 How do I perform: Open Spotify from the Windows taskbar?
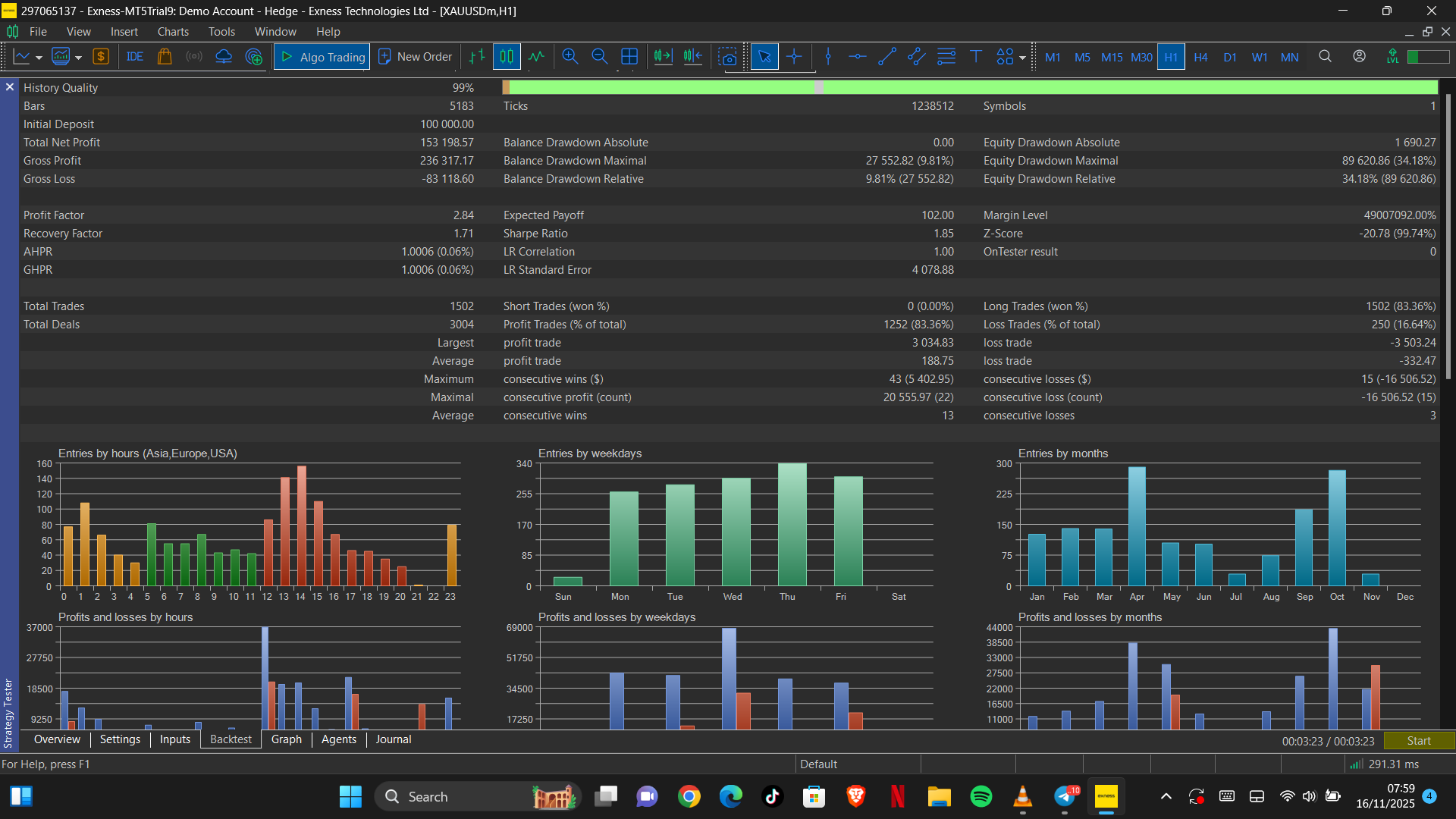pos(981,796)
